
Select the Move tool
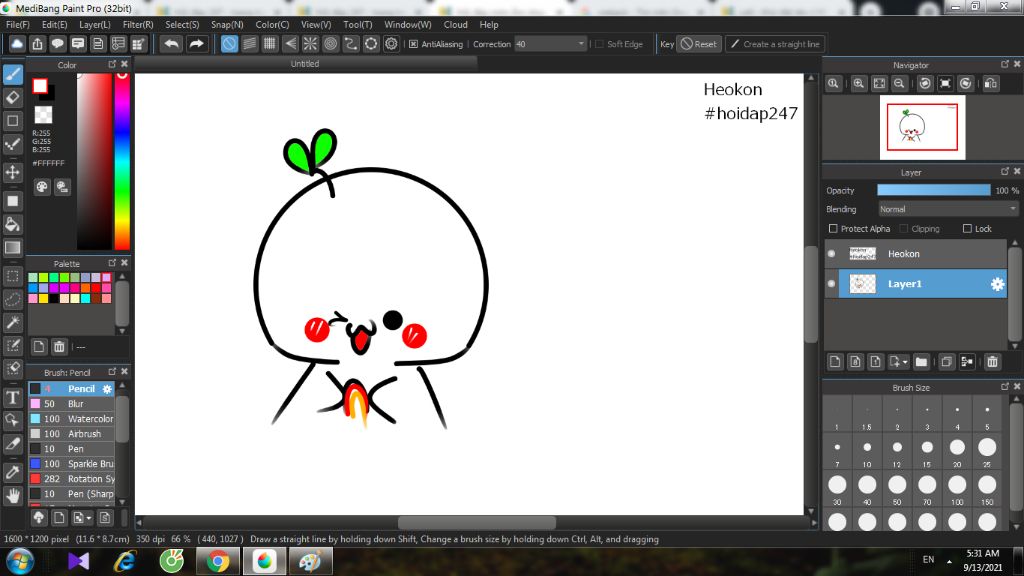[x=12, y=172]
